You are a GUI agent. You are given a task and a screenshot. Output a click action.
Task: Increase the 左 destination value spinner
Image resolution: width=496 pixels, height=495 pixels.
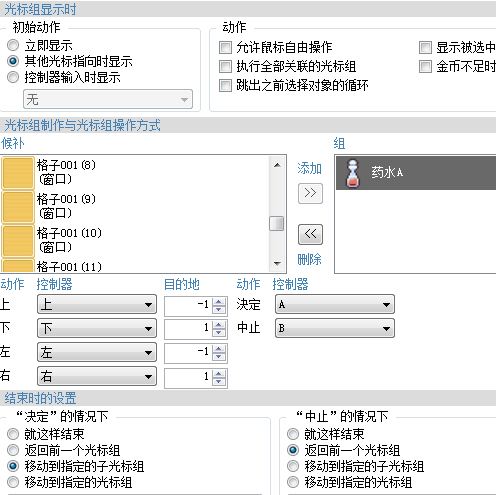point(219,349)
